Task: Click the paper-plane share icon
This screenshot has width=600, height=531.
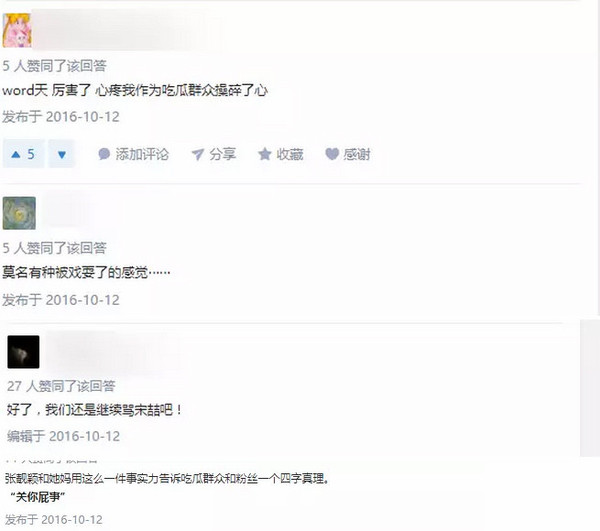Action: (x=197, y=154)
